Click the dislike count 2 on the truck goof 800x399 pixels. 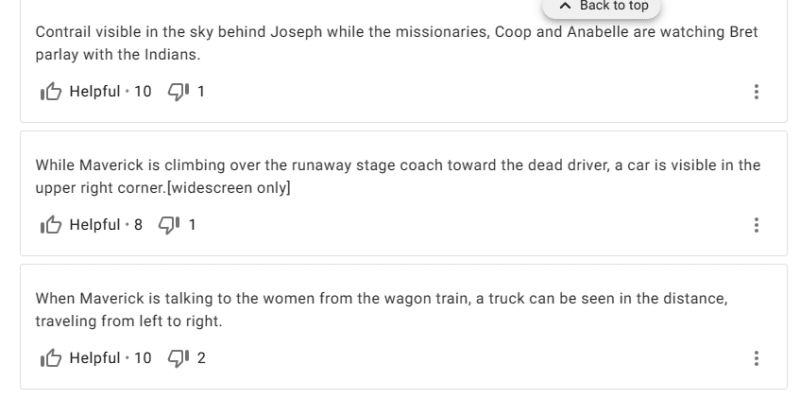point(201,358)
